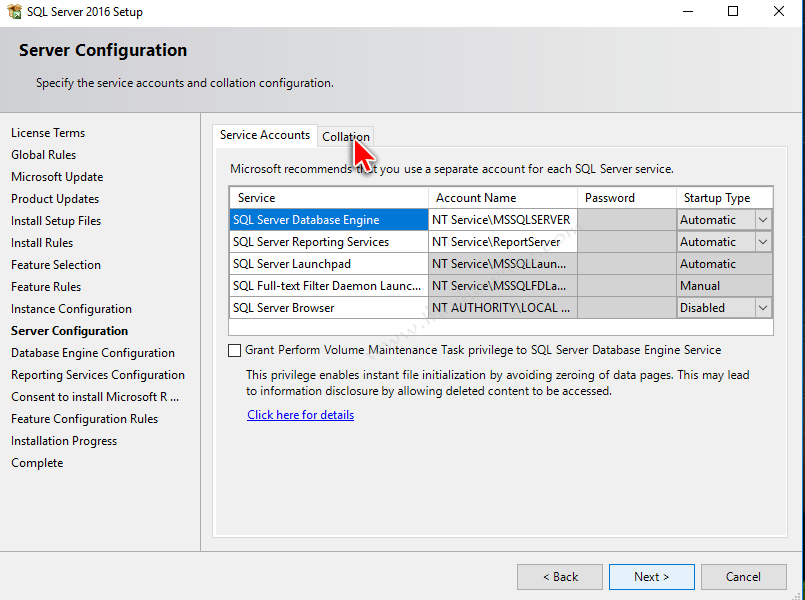
Task: Close the SQL Server 2016 Setup window
Action: (779, 11)
